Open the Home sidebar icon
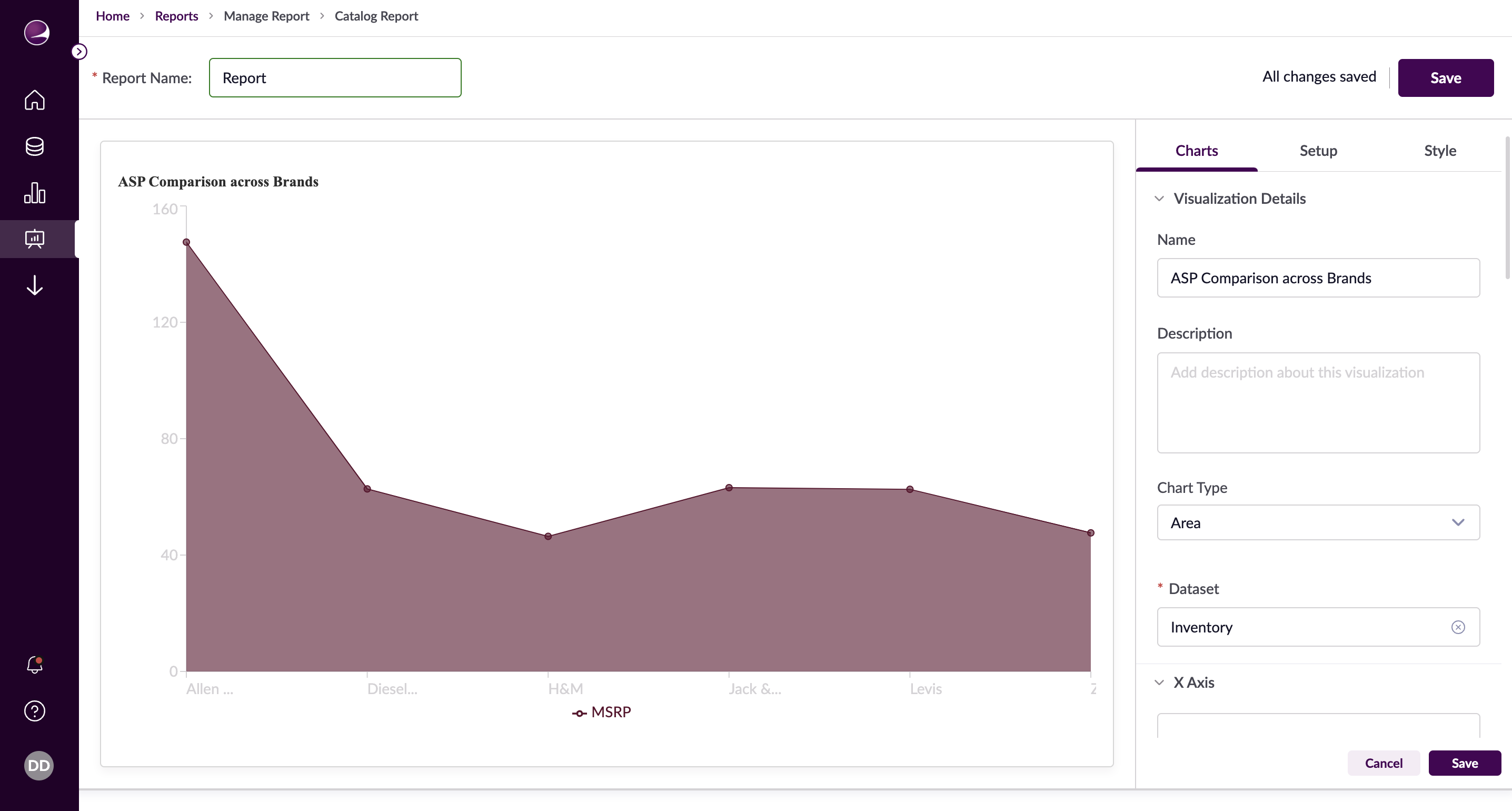The height and width of the screenshot is (811, 1512). point(35,100)
